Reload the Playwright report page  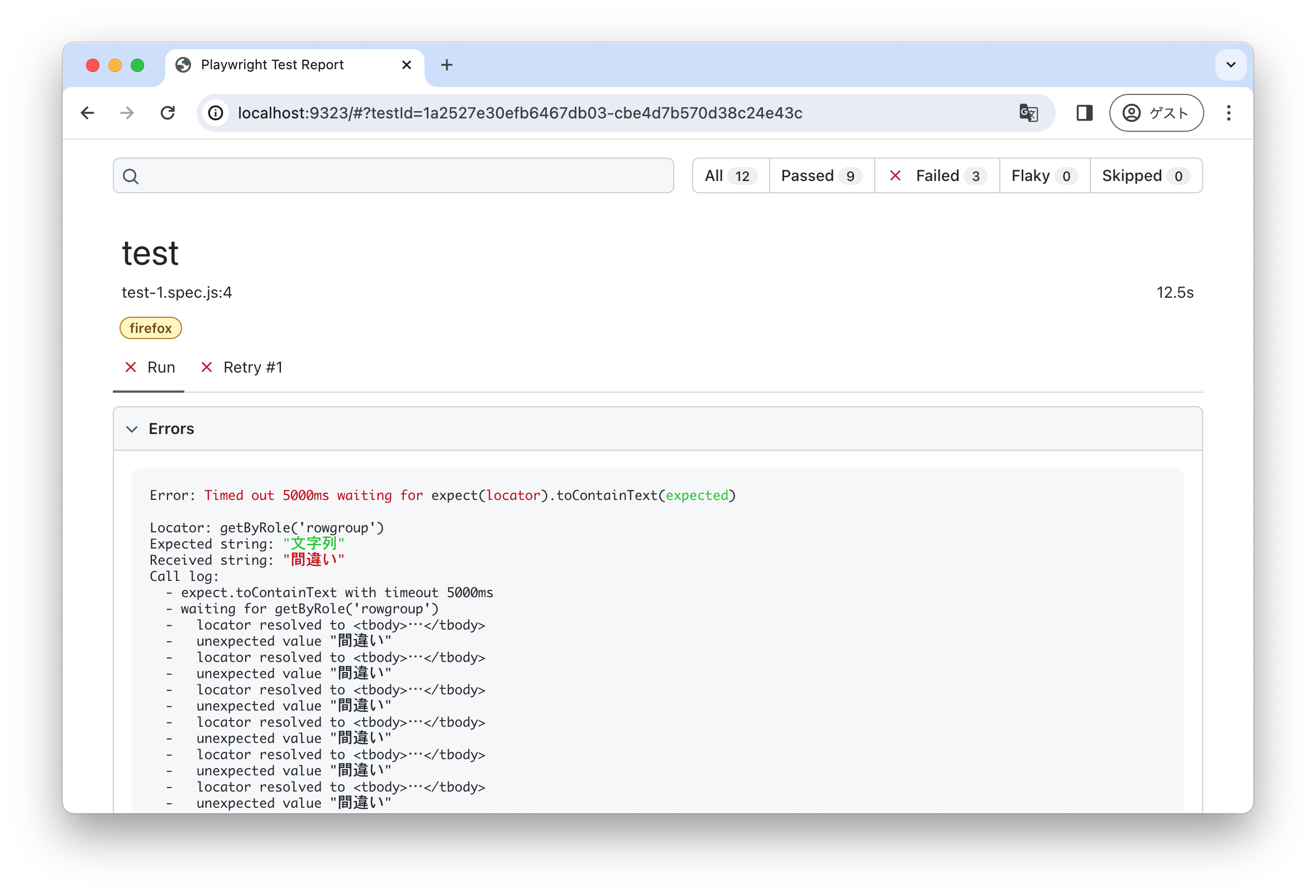(168, 113)
